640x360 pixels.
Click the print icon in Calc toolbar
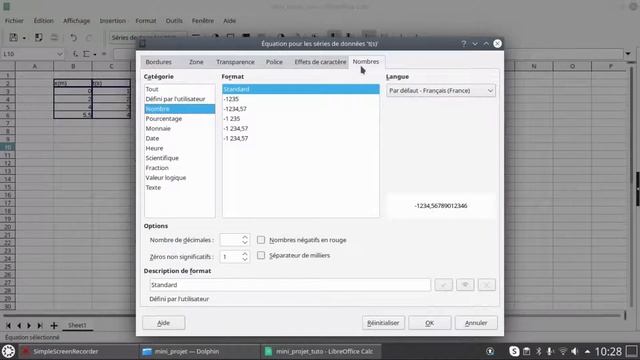click(x=54, y=38)
